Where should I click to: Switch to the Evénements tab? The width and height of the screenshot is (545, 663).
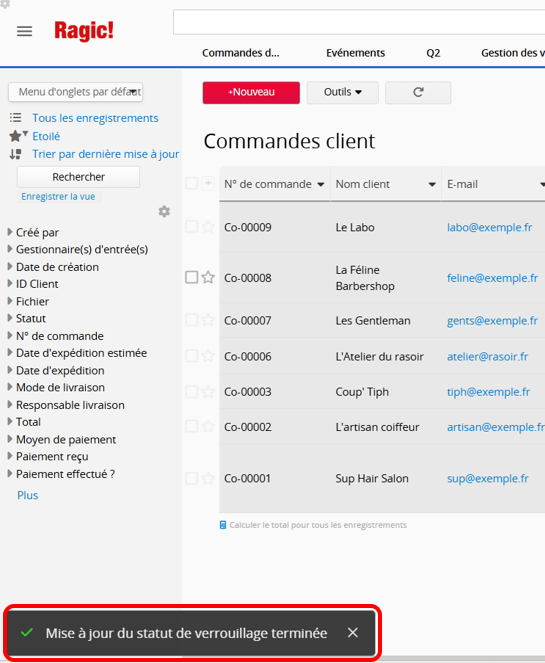pyautogui.click(x=355, y=53)
